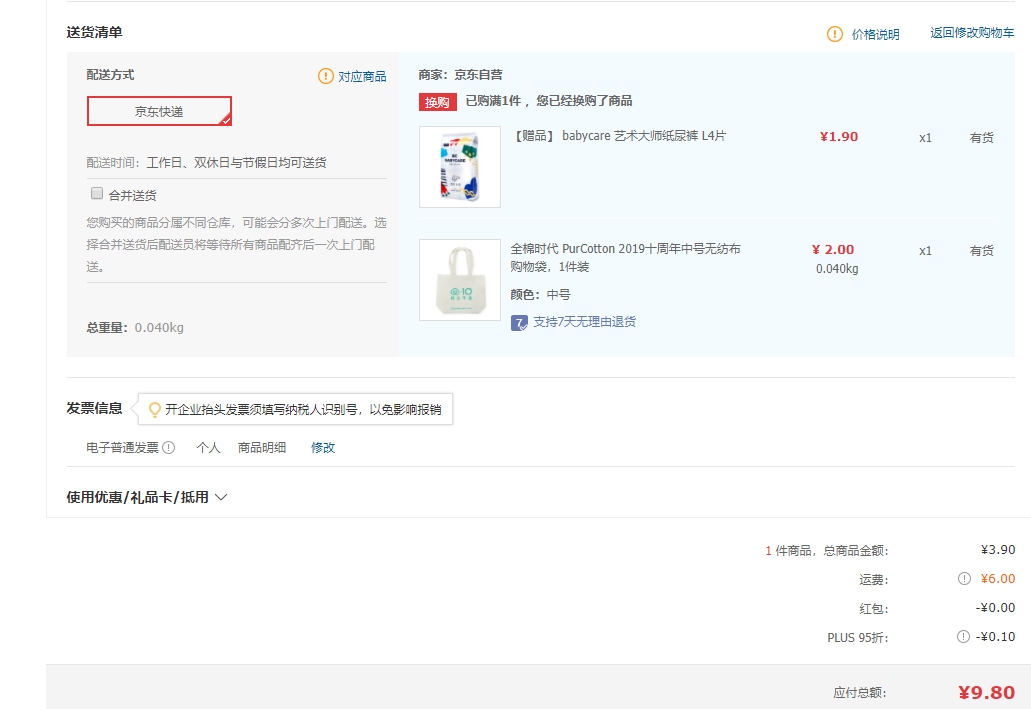The image size is (1031, 709).
Task: Click the shipping fee info icon
Action: (964, 579)
